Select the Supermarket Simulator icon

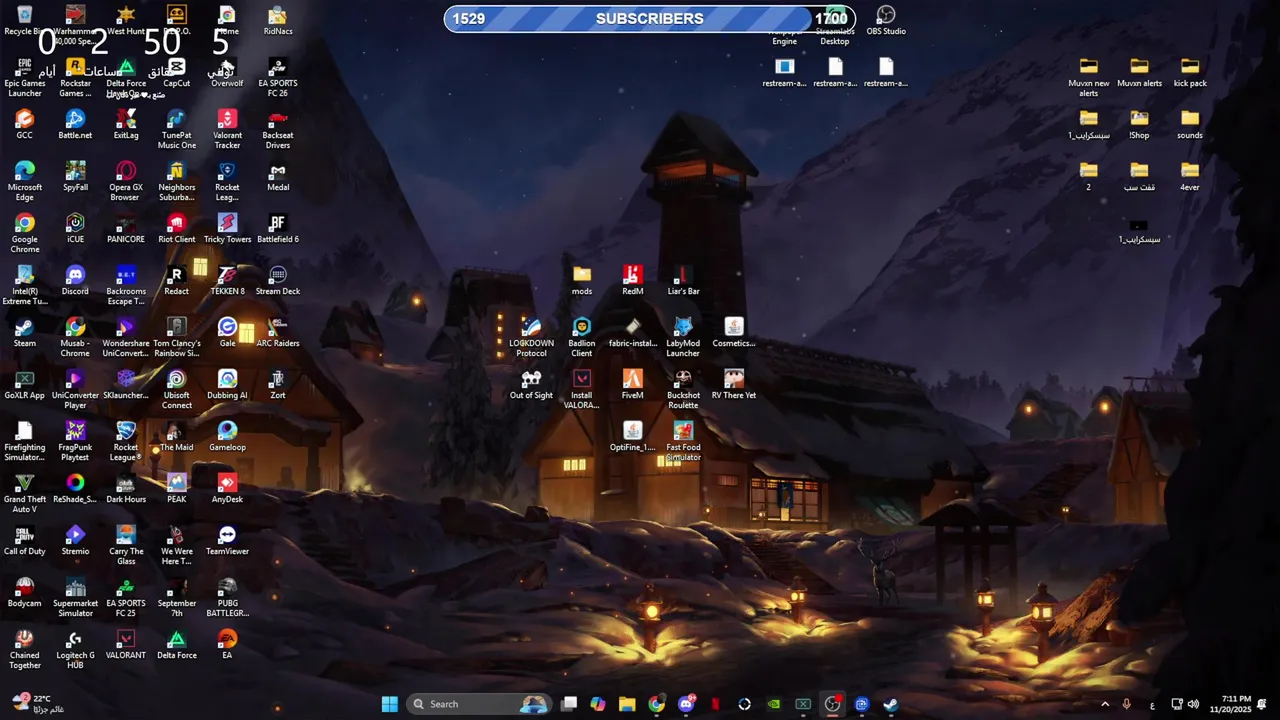point(75,598)
